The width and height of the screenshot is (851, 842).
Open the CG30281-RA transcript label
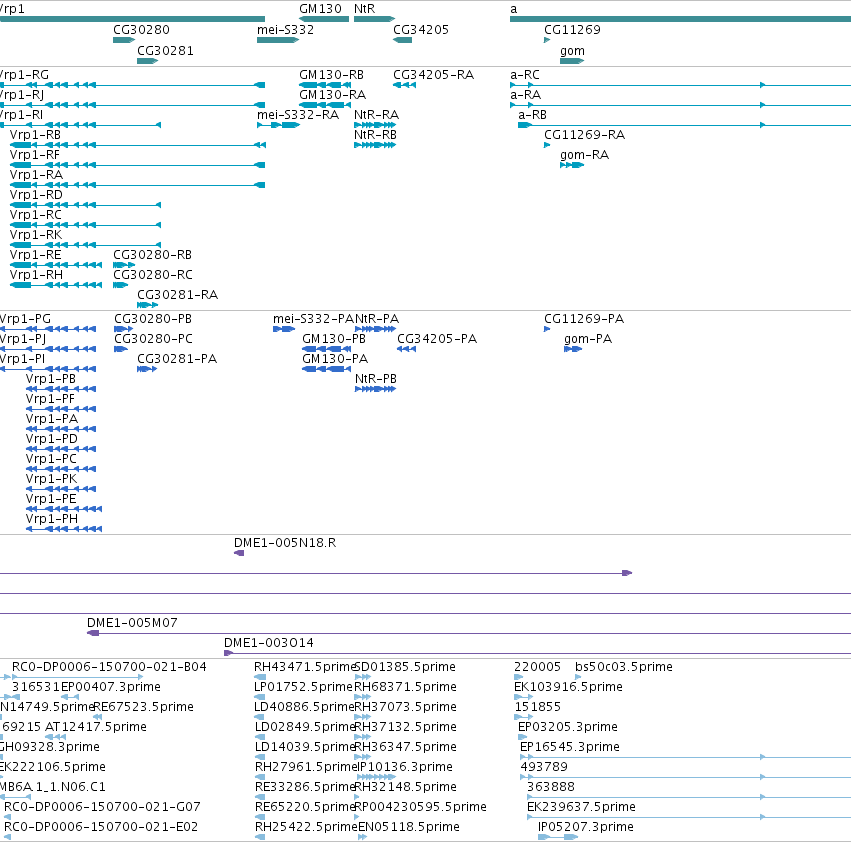pos(177,295)
